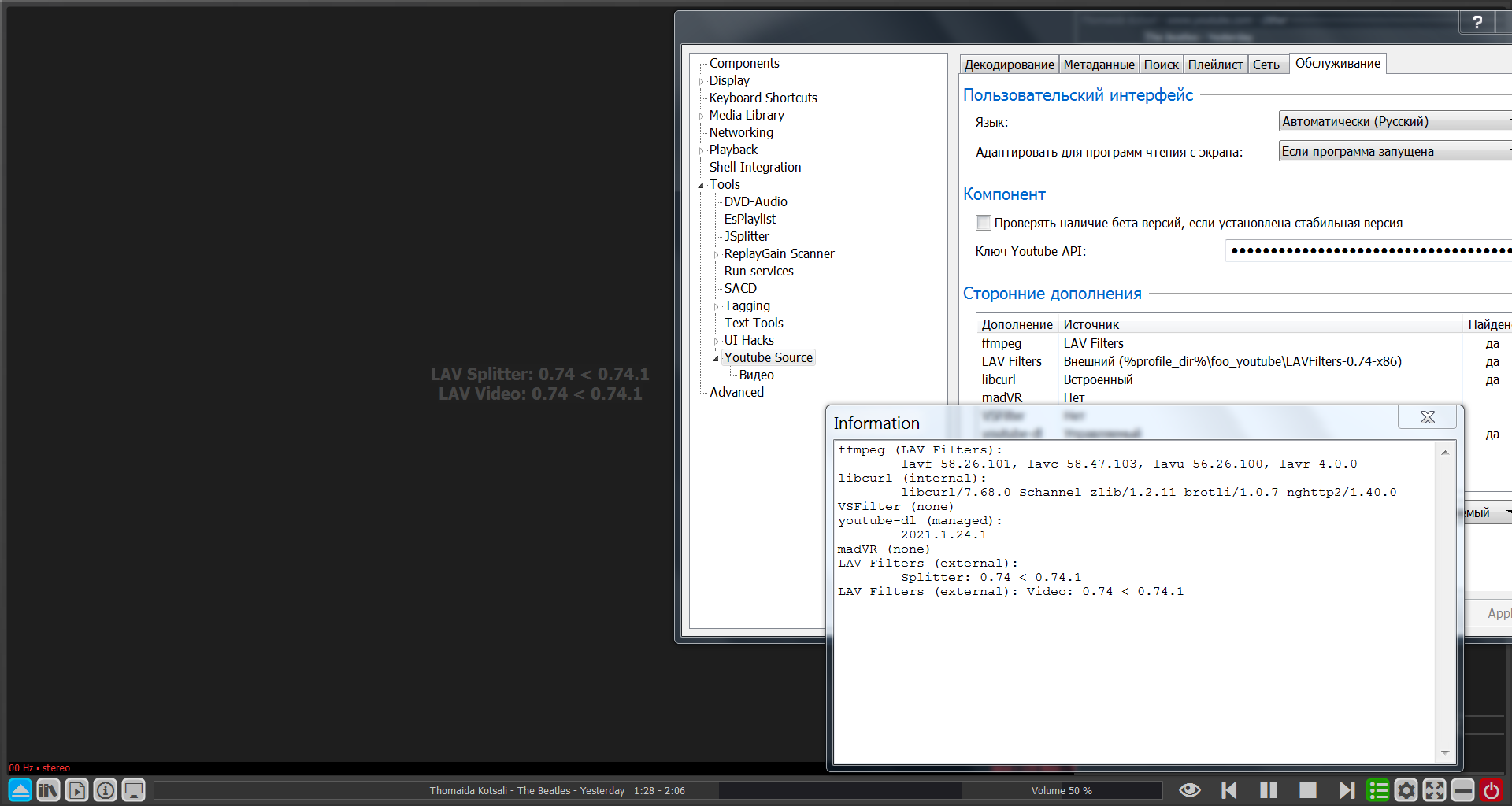Click the info circle icon in the toolbar

[x=105, y=789]
